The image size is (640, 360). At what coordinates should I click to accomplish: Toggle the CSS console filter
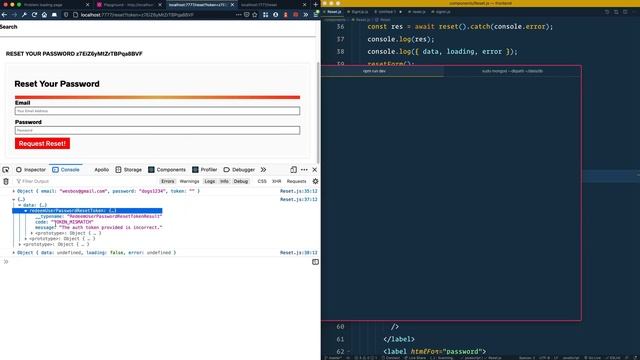[262, 181]
